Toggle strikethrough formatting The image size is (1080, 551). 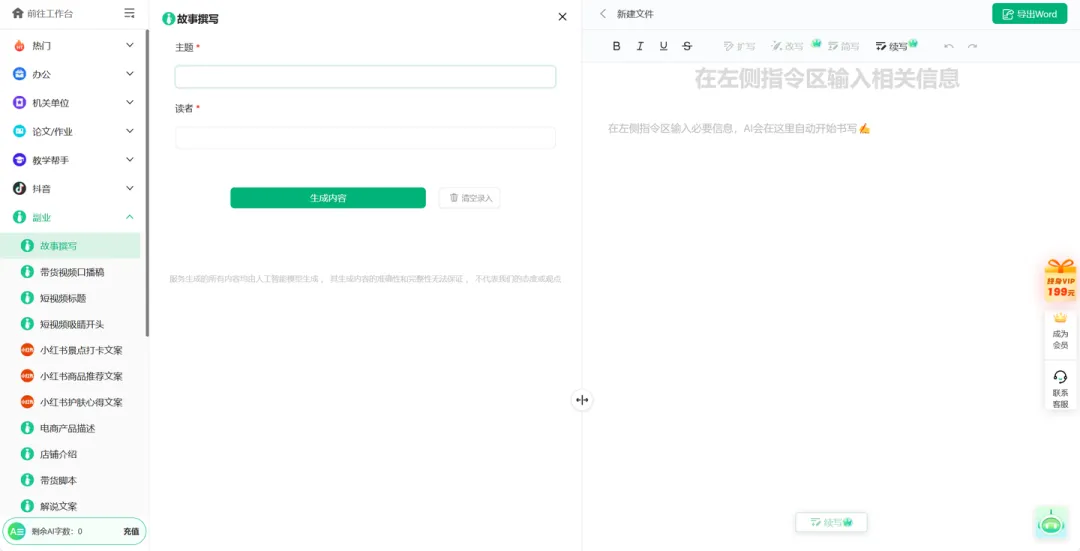[687, 46]
